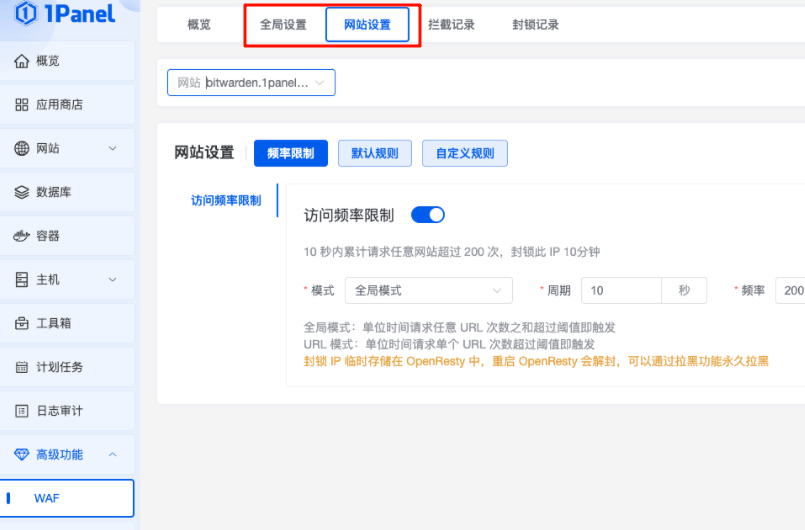
Task: Click the 频率 input showing 200
Action: [791, 291]
